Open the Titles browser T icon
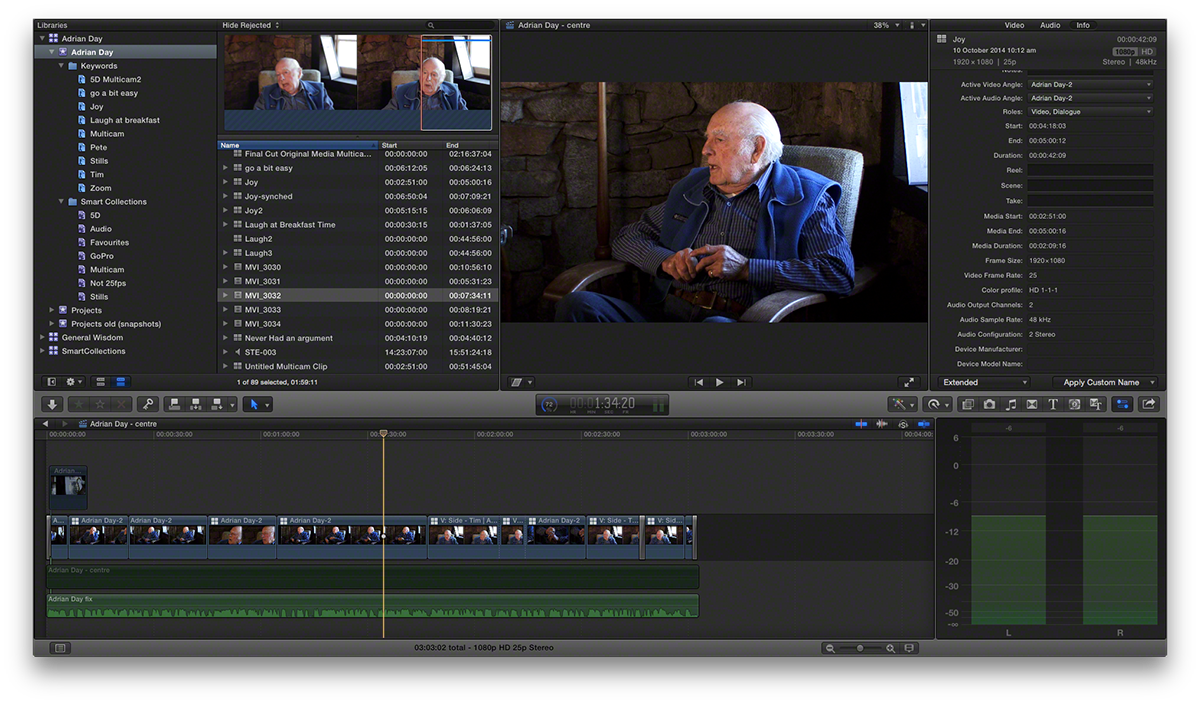1200x704 pixels. click(x=1053, y=404)
